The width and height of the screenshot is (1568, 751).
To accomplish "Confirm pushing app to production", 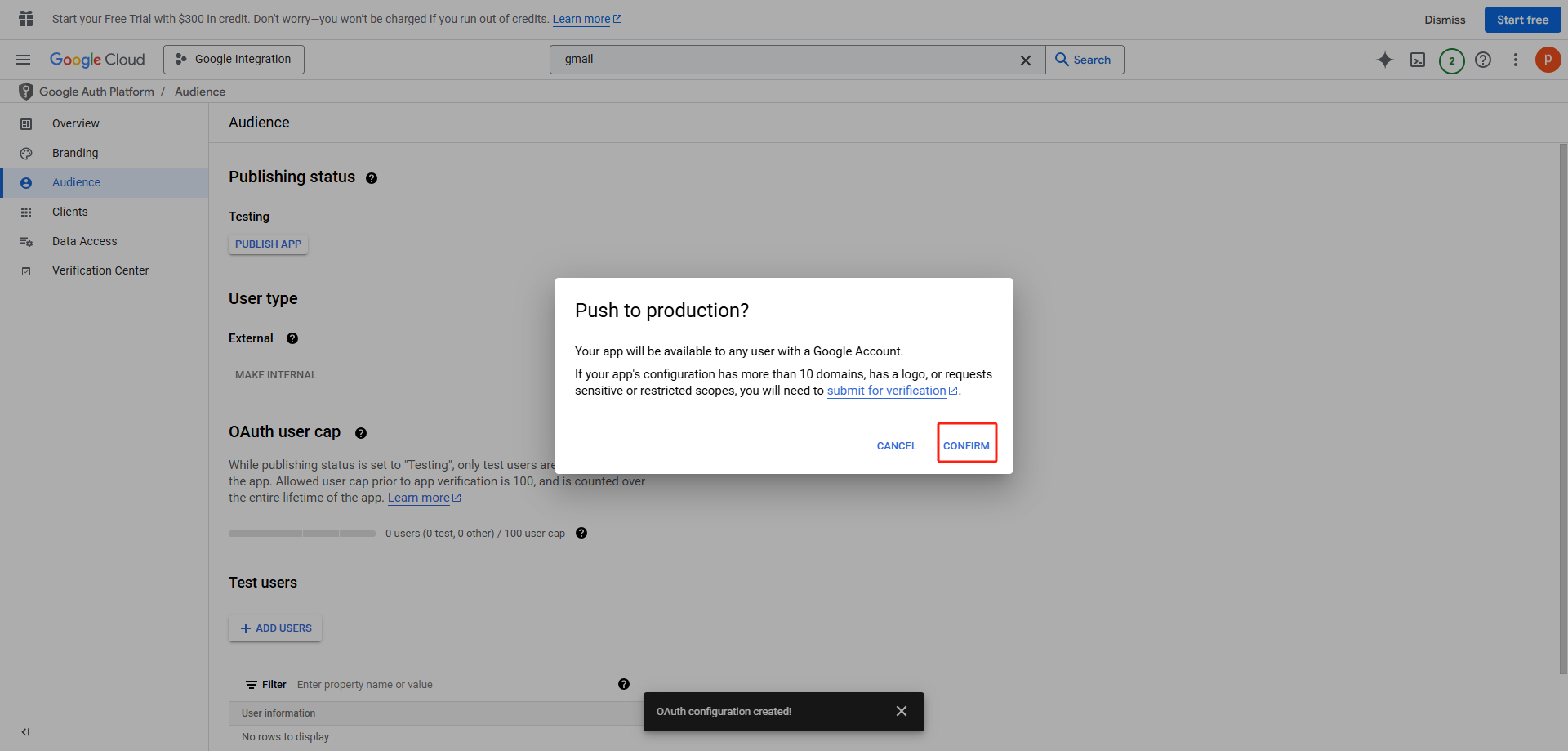I will point(966,445).
